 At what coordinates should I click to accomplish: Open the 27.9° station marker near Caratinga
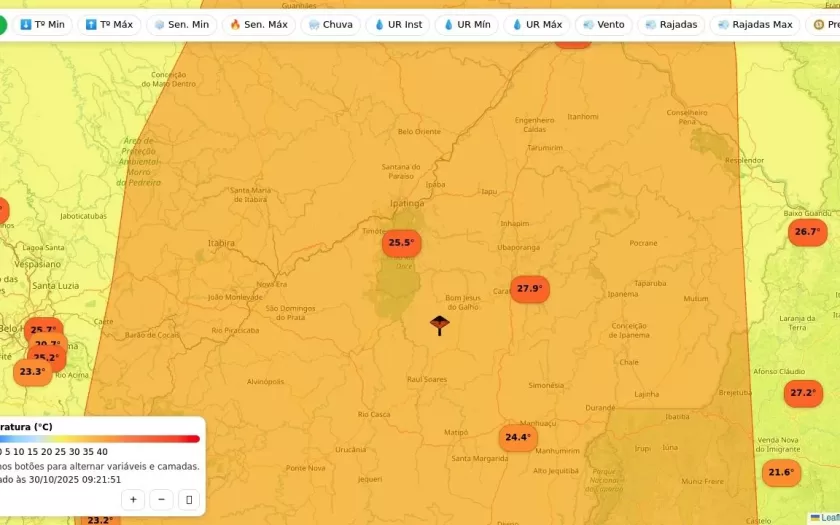click(x=529, y=289)
